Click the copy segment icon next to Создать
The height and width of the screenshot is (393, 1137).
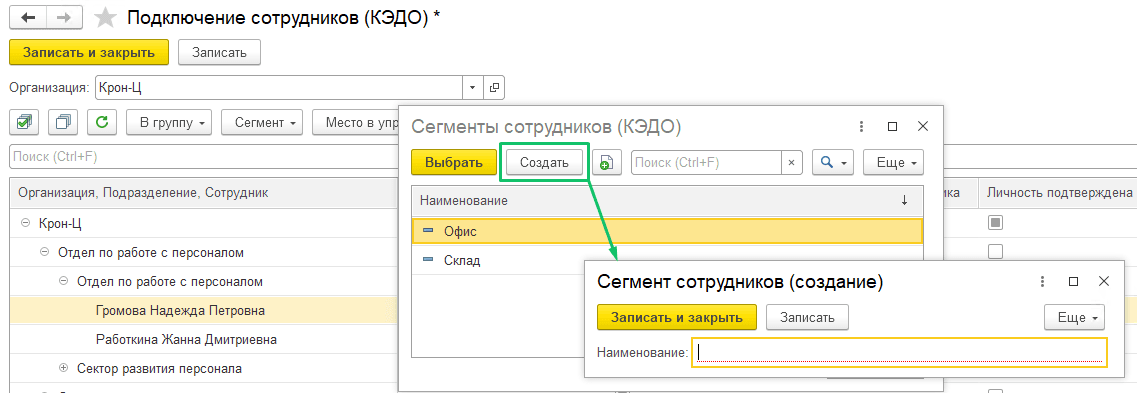pyautogui.click(x=606, y=163)
